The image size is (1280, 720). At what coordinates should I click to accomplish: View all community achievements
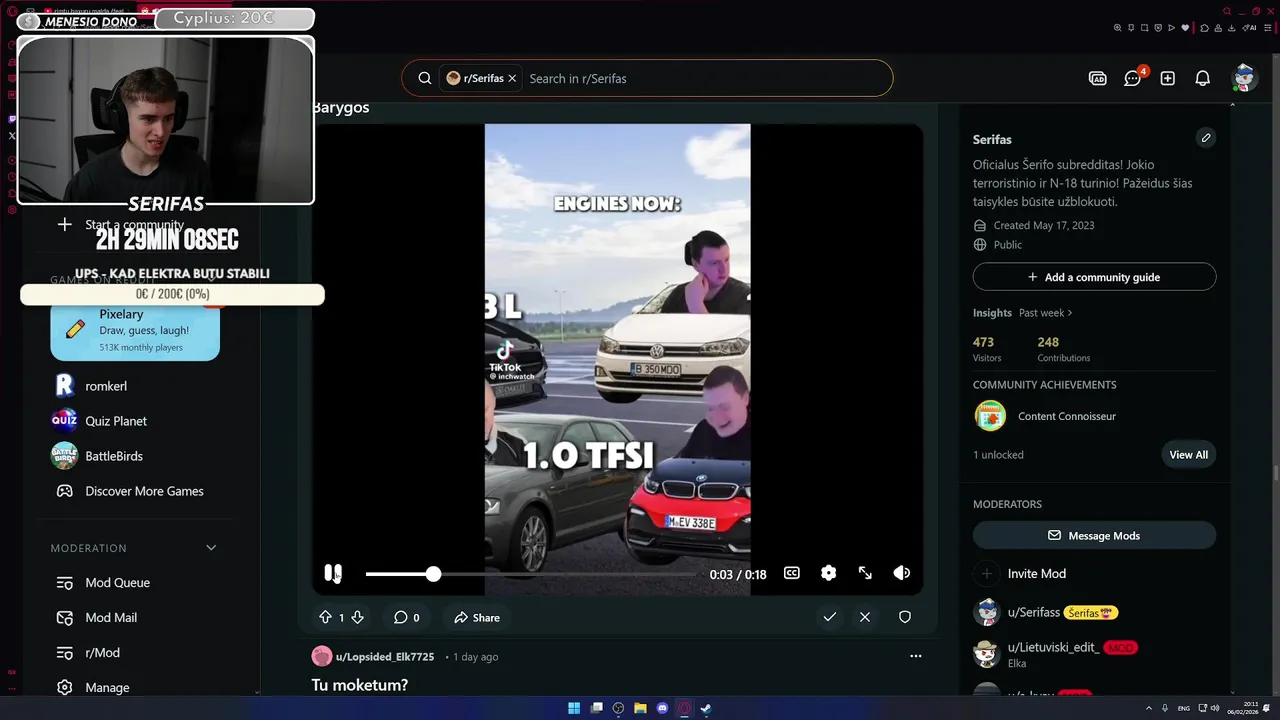coord(1189,455)
